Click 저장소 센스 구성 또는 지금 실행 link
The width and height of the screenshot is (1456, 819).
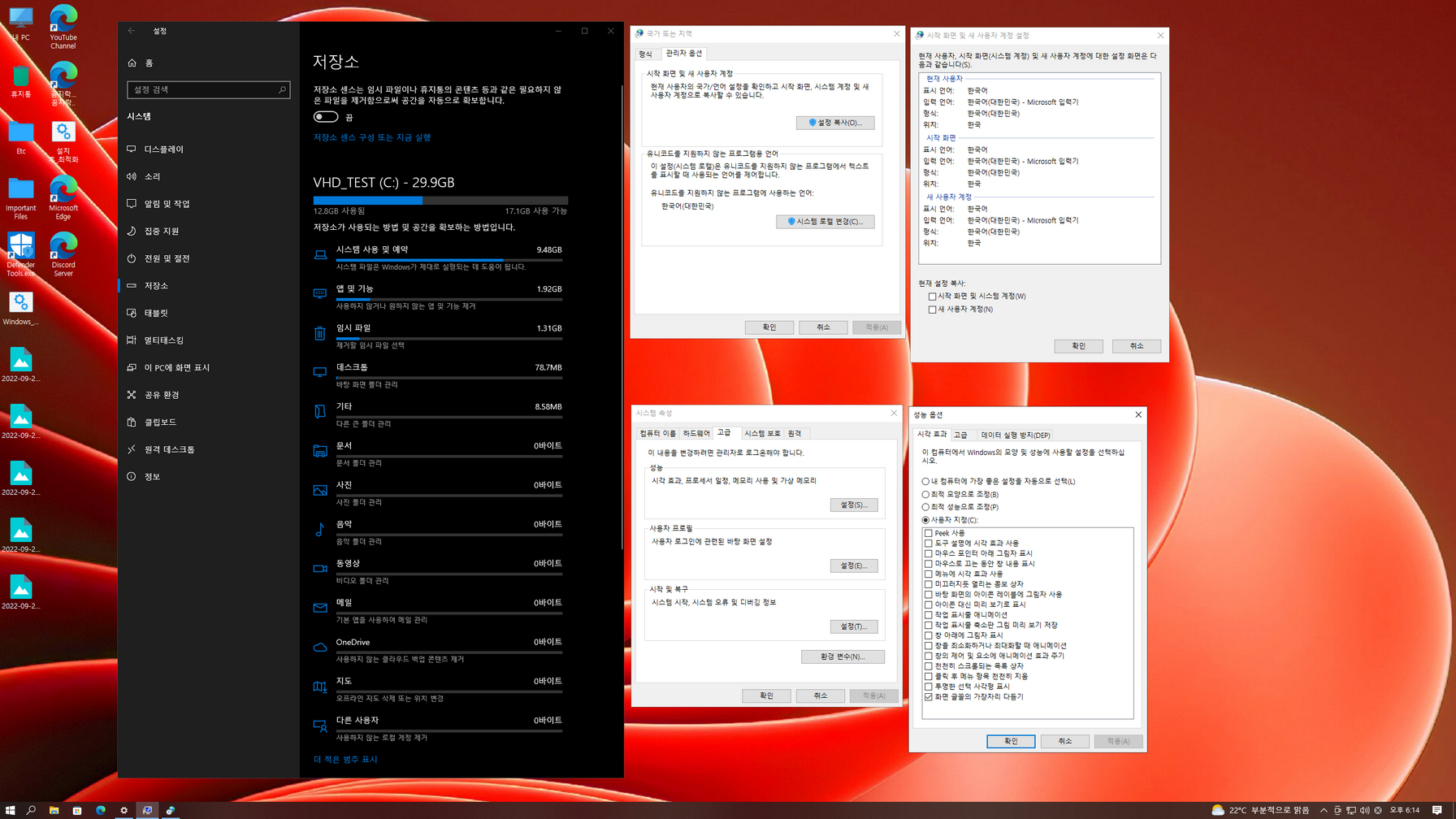pyautogui.click(x=372, y=137)
